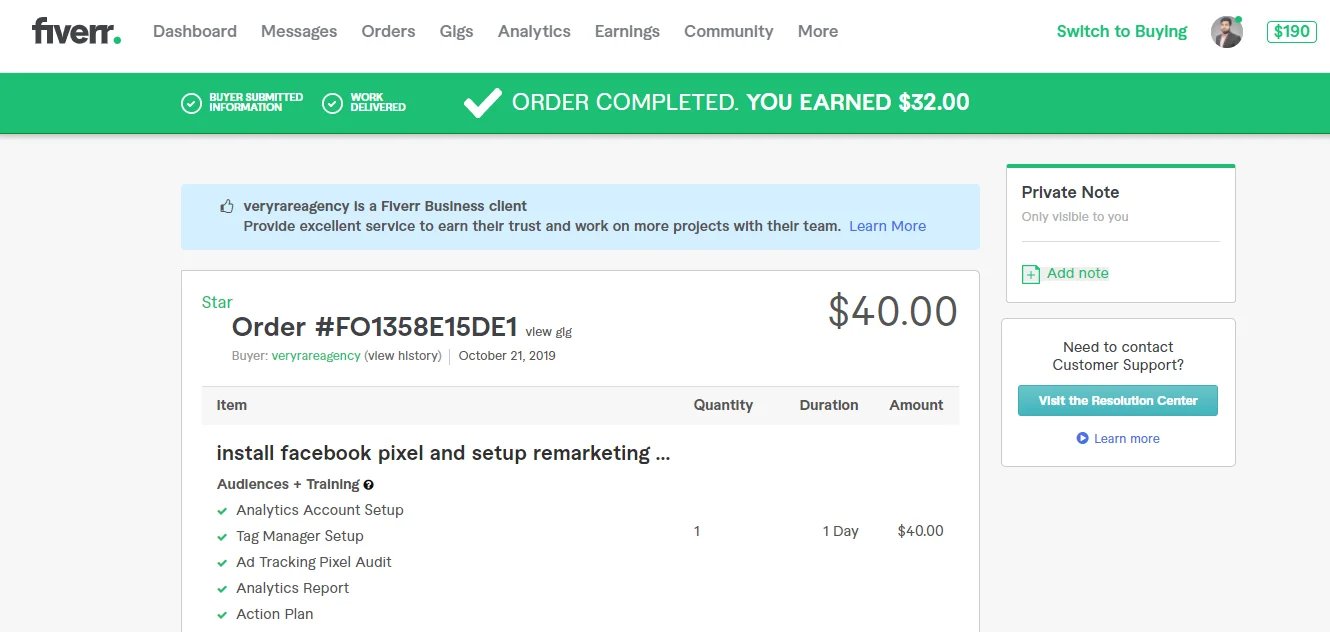
Task: Click the view history link
Action: (x=403, y=356)
